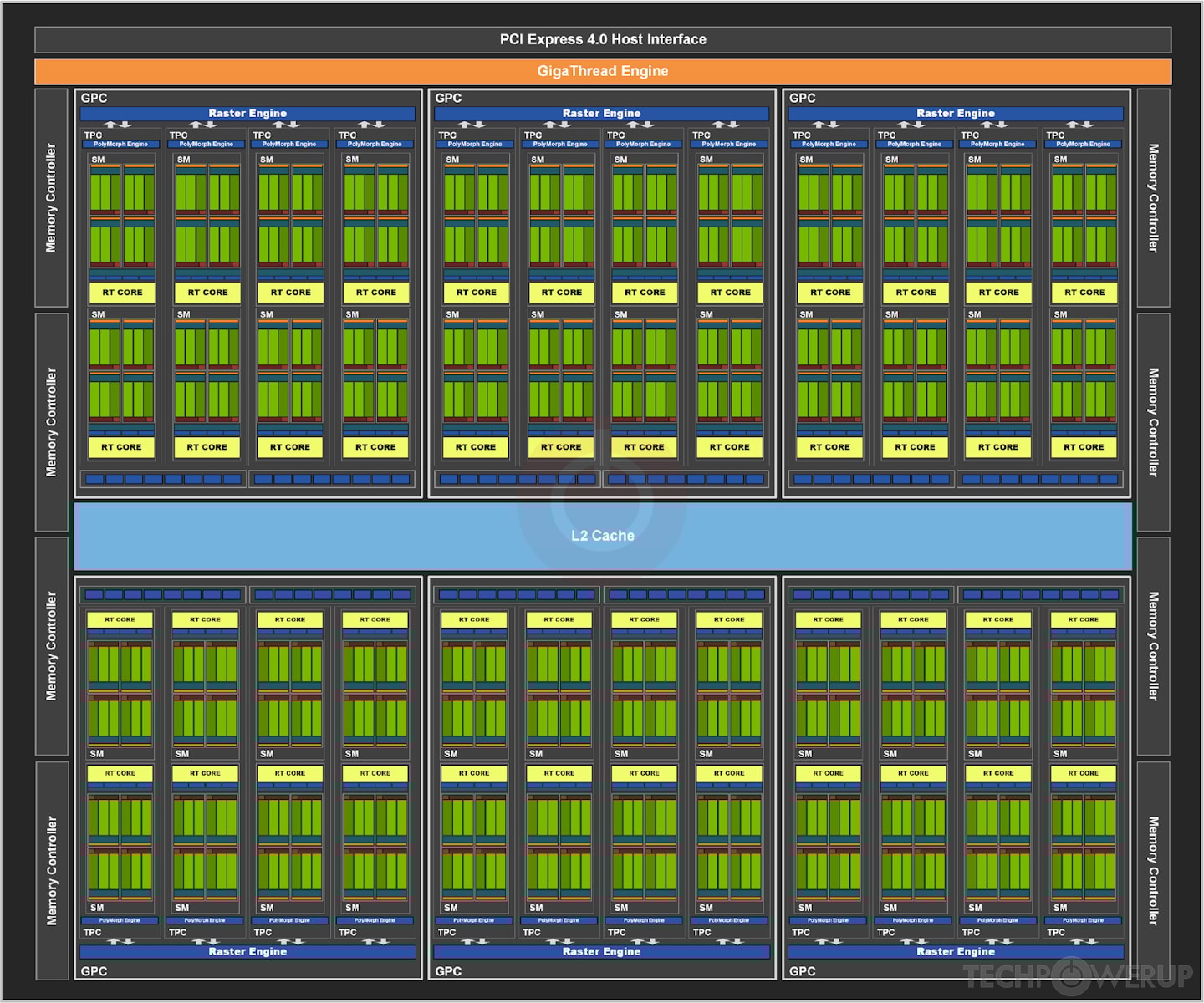
Task: Click the Raster Engine in the bottom-right GPC
Action: pos(956,951)
